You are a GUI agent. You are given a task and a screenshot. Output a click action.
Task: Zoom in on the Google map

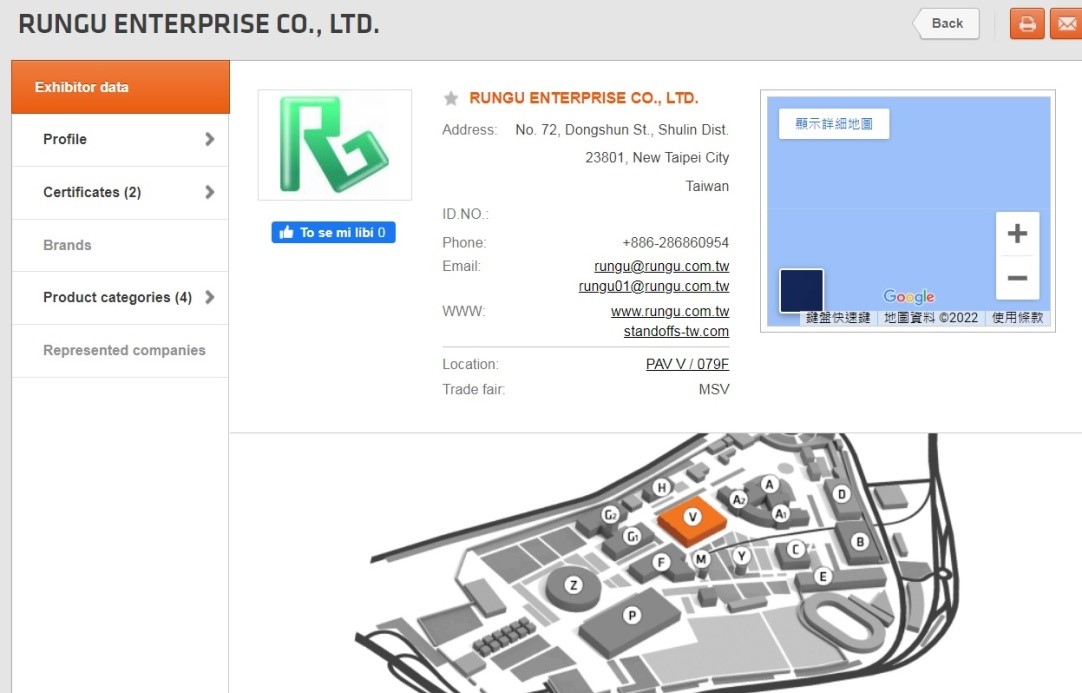[x=1017, y=234]
